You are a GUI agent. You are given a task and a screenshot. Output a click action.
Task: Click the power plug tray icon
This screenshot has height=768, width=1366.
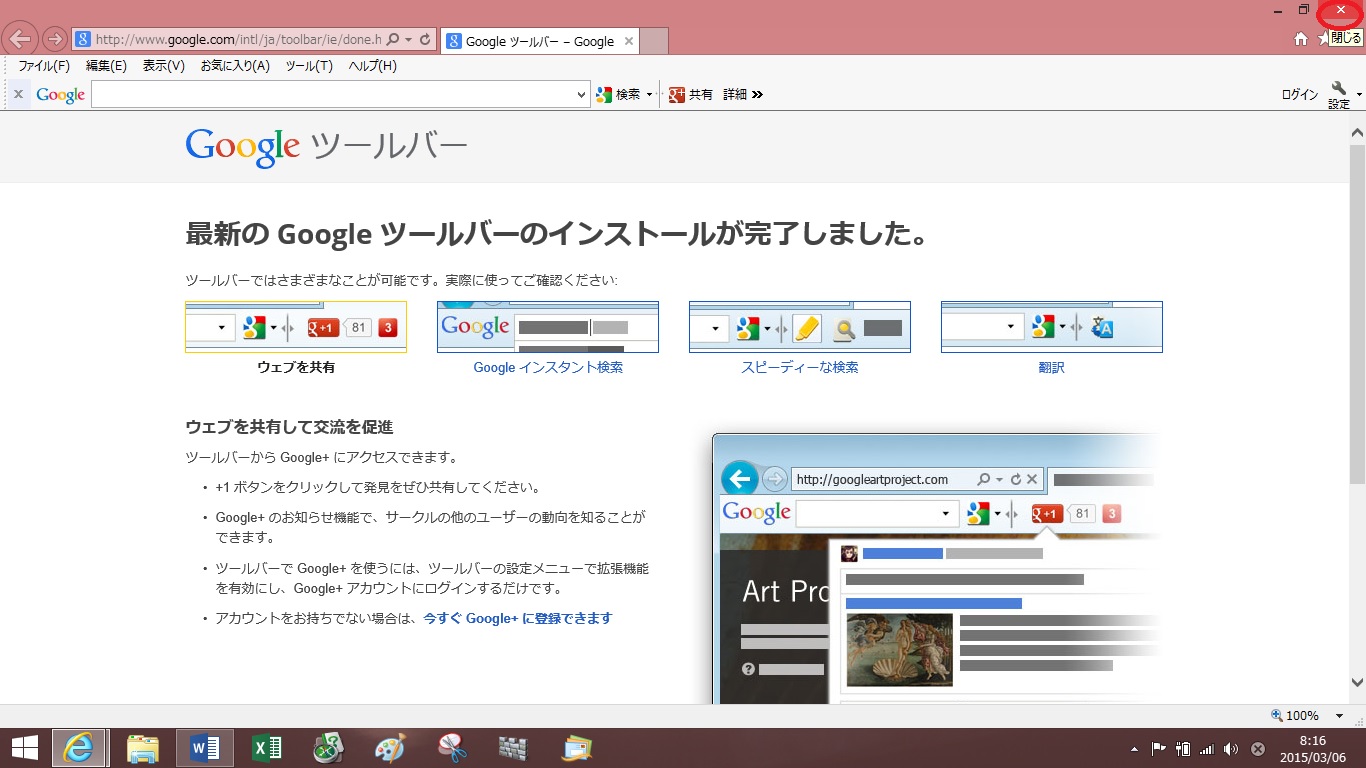[1183, 748]
